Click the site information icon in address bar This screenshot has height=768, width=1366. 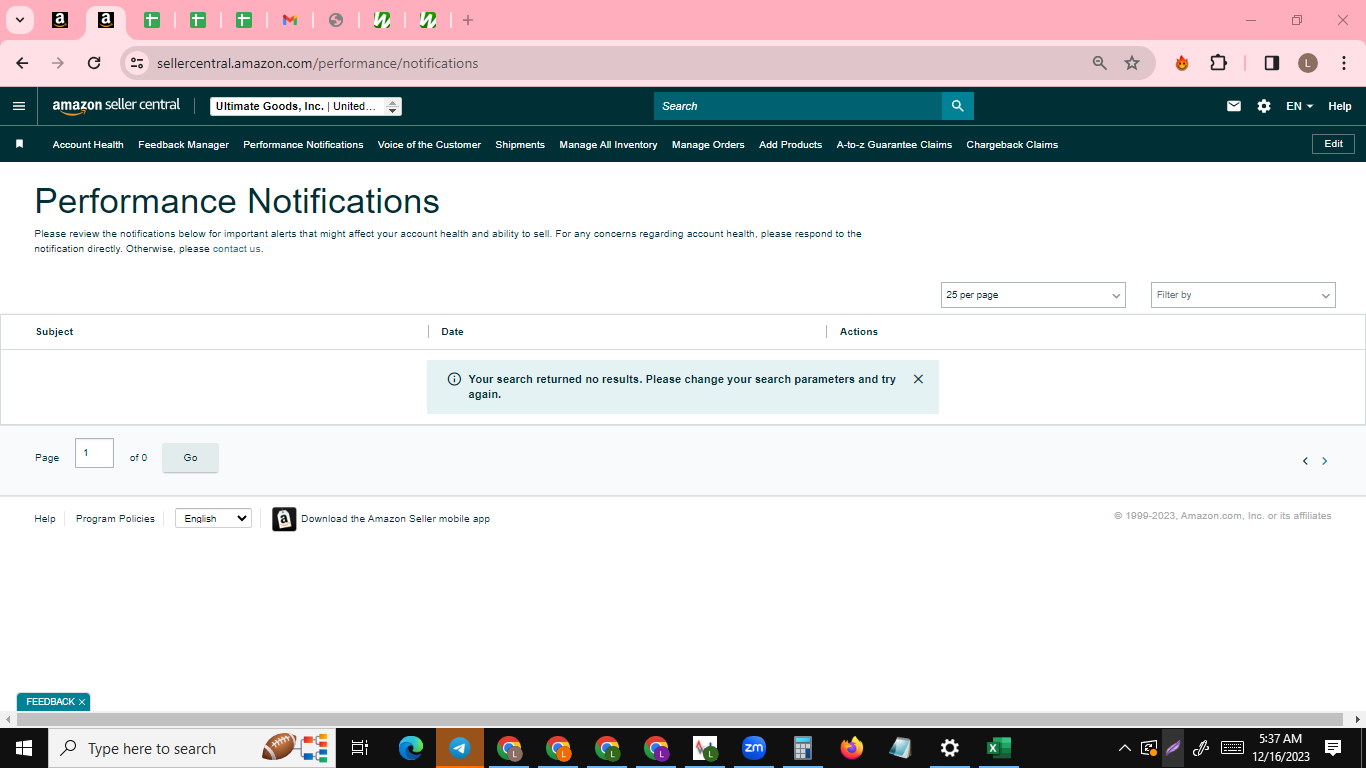pyautogui.click(x=137, y=63)
